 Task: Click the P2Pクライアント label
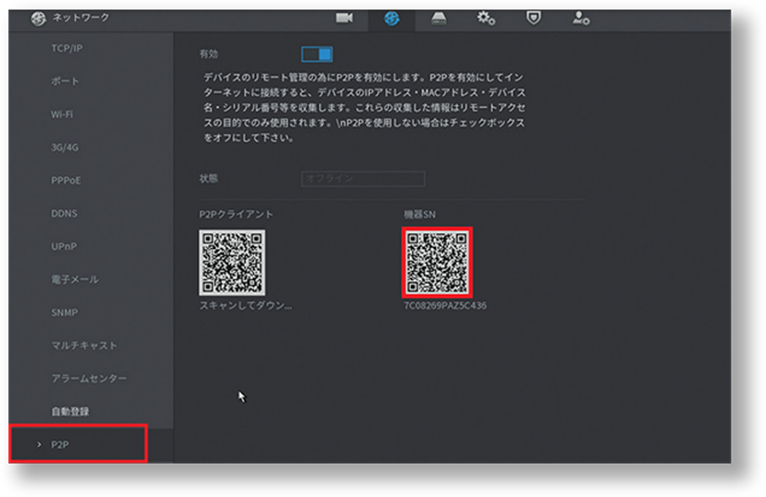click(x=236, y=215)
